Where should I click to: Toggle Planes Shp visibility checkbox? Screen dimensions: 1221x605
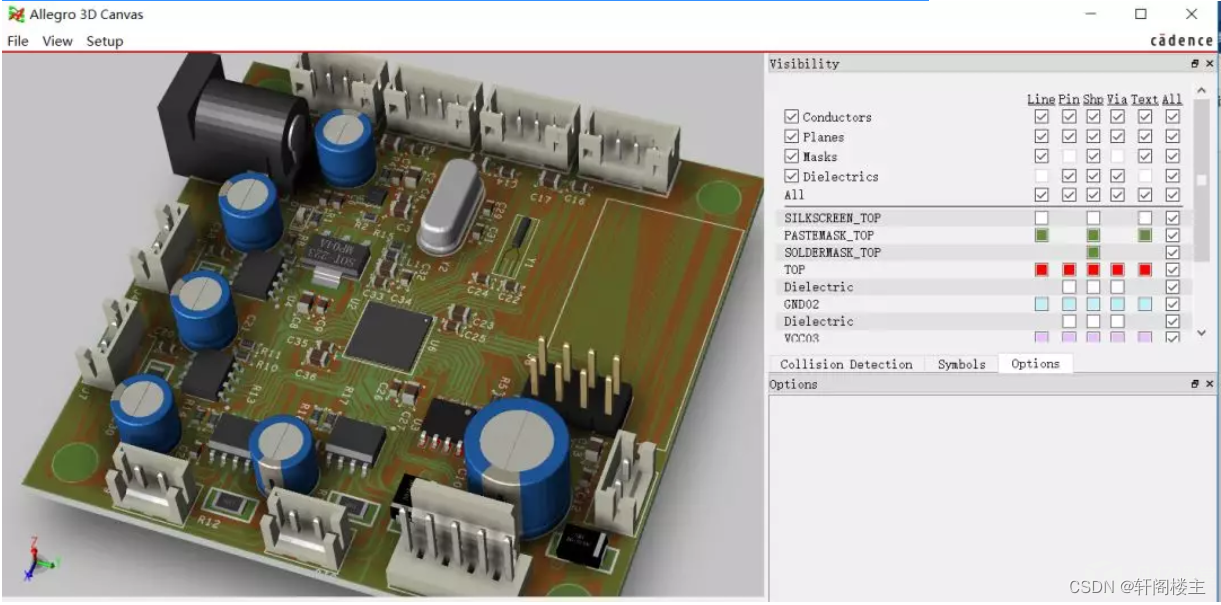pos(1093,137)
